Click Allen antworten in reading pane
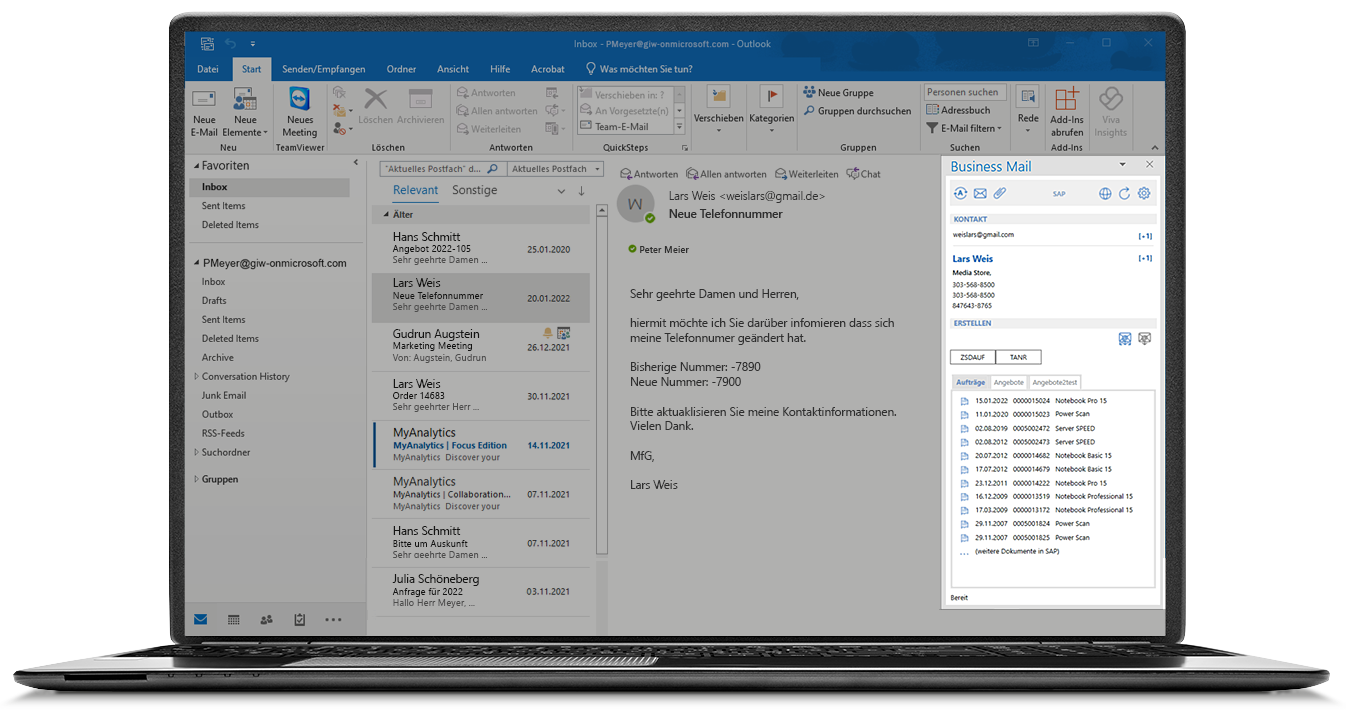 tap(726, 174)
